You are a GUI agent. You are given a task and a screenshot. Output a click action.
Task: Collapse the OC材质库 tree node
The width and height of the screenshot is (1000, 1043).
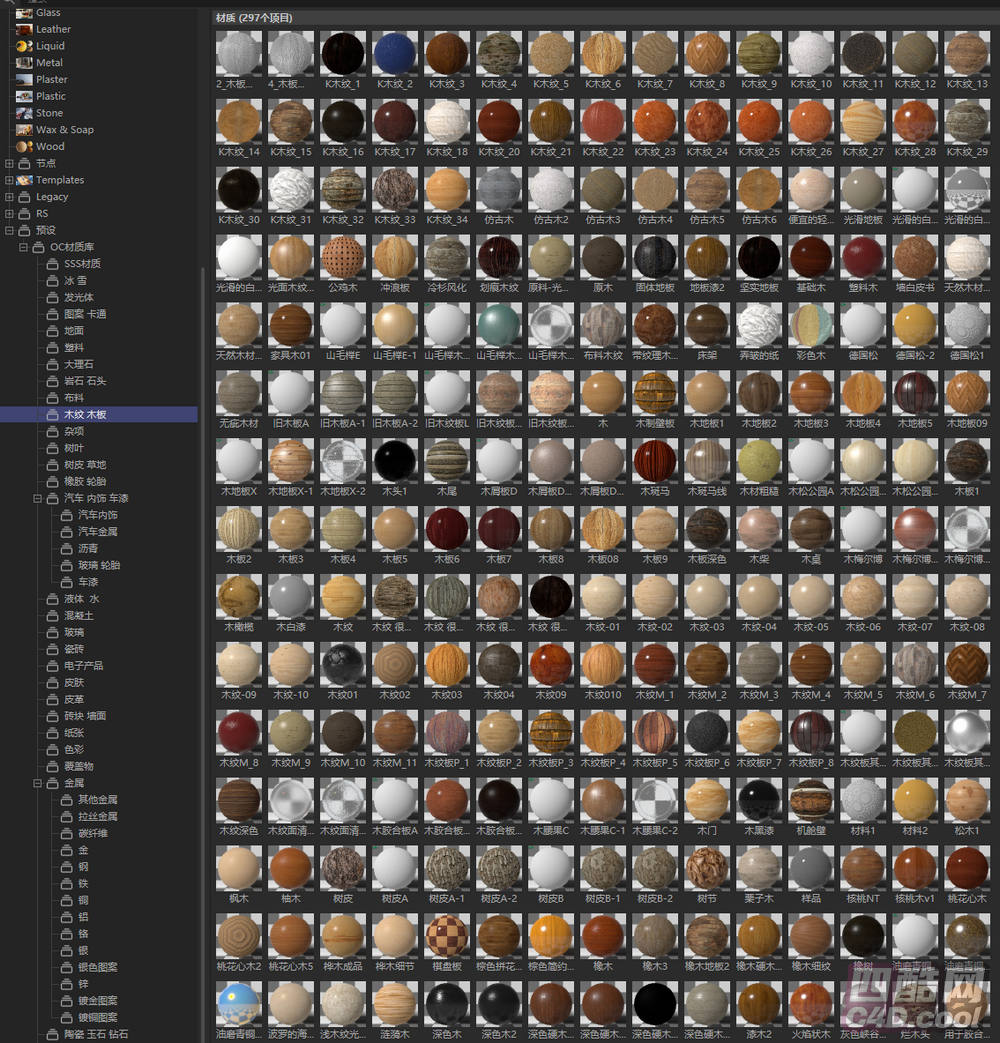[24, 247]
